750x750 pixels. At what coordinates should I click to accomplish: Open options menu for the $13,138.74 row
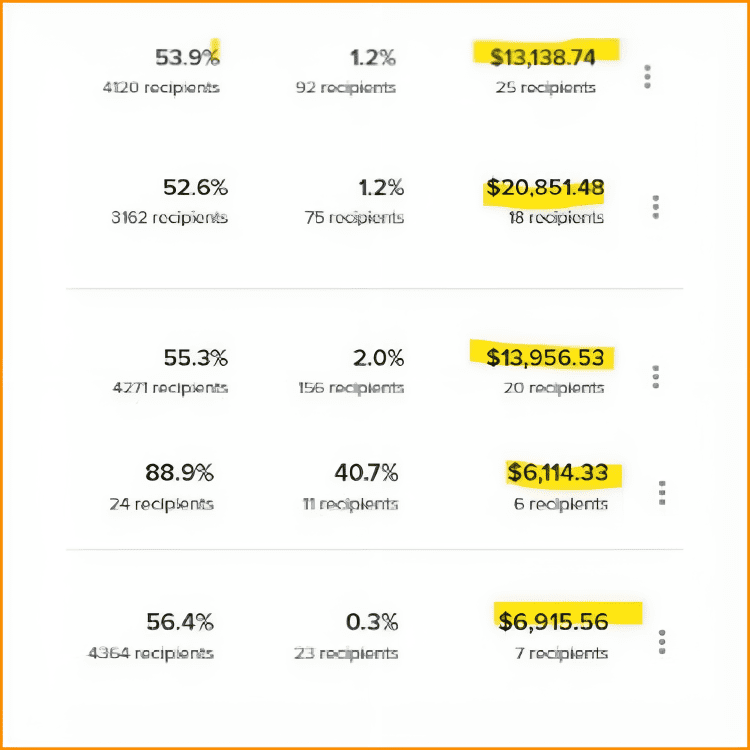[x=648, y=77]
